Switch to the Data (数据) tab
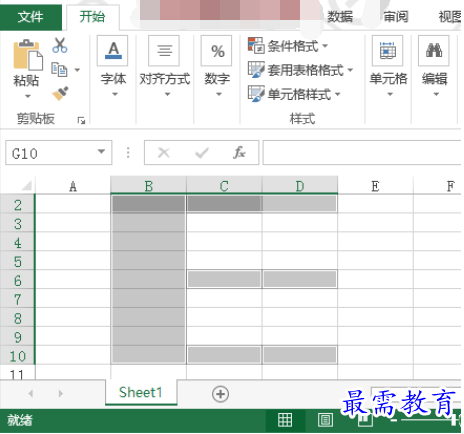This screenshot has height=434, width=464. pyautogui.click(x=340, y=17)
